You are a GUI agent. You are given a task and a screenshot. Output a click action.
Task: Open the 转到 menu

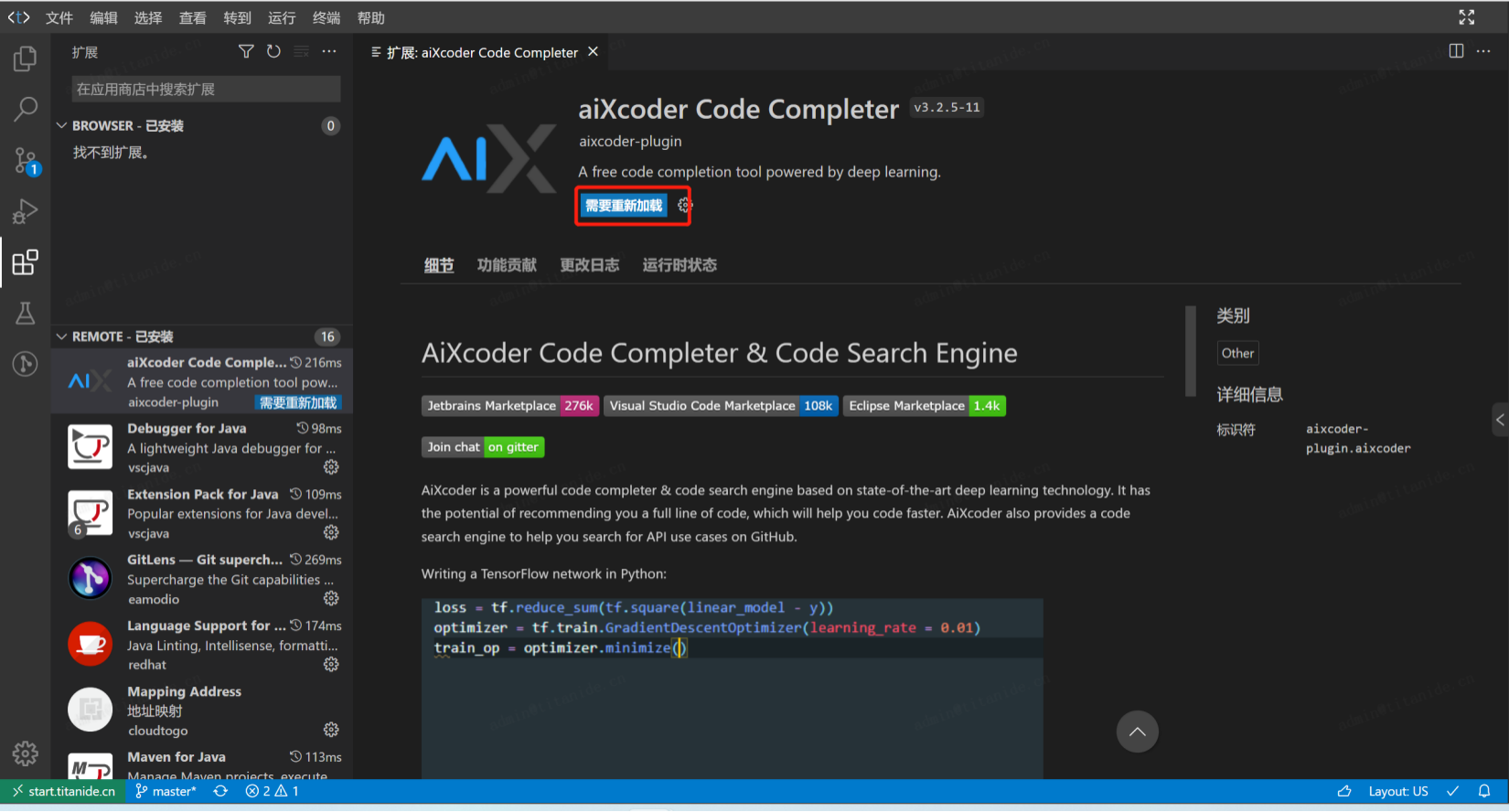click(237, 17)
